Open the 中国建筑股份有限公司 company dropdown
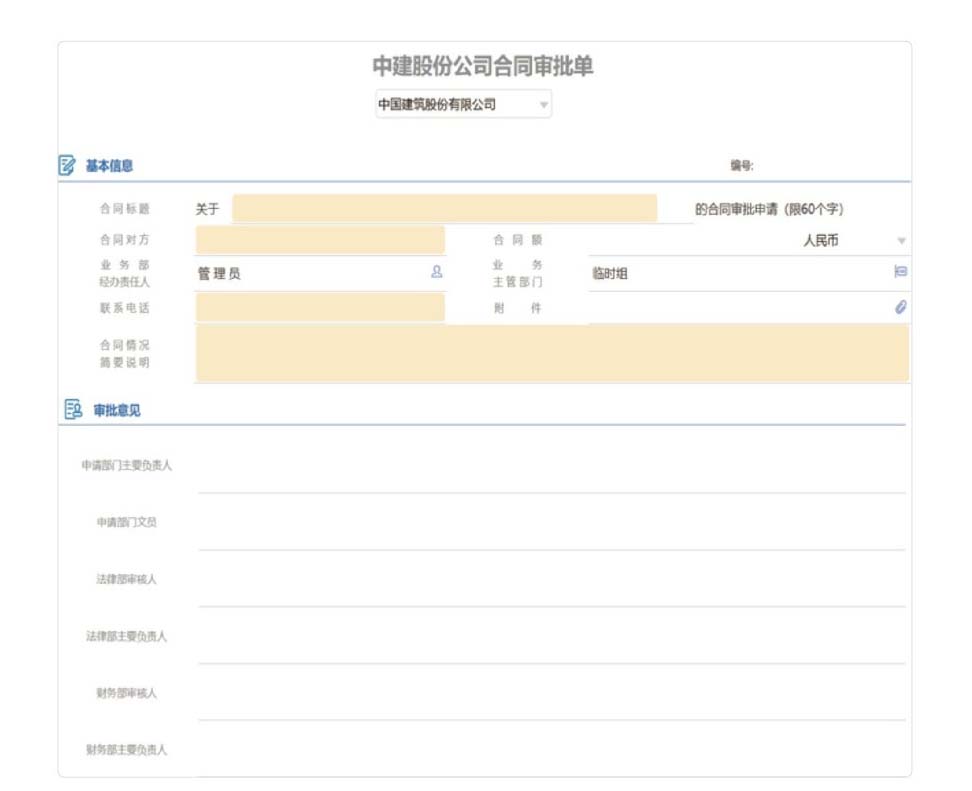This screenshot has height=791, width=972. [464, 104]
